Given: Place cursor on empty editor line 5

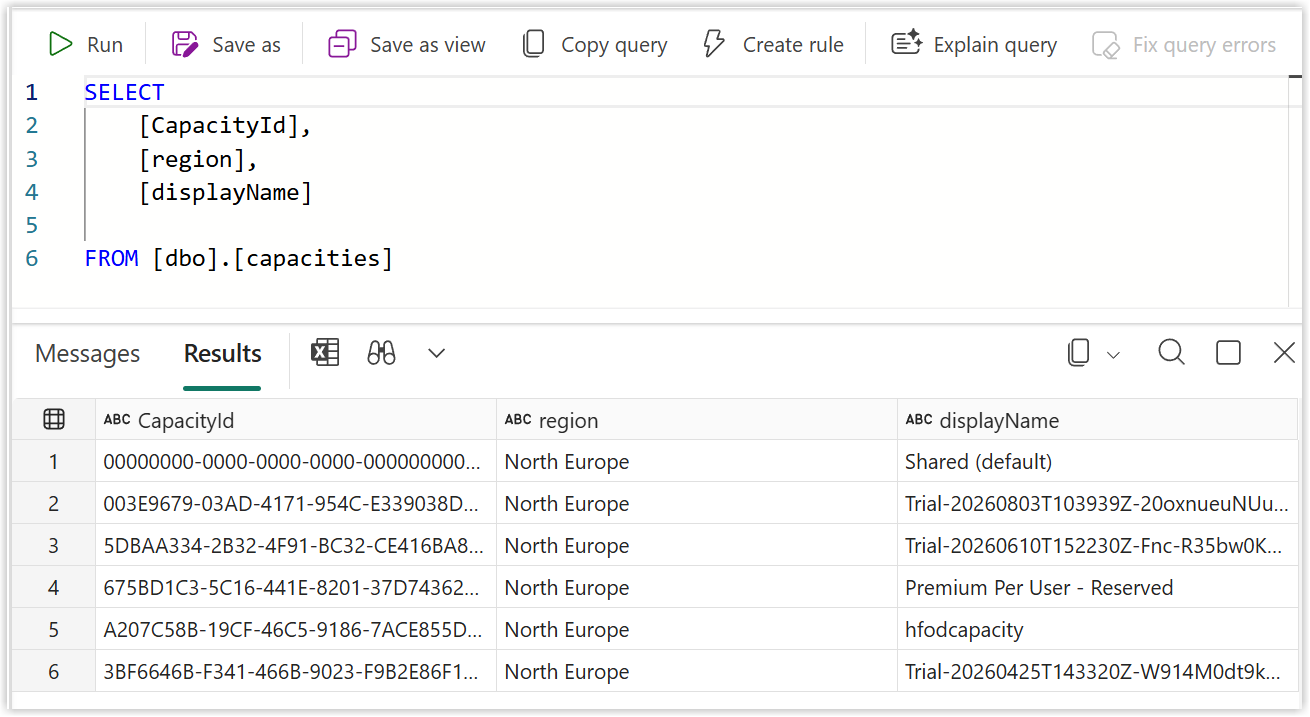Looking at the screenshot, I should tap(685, 226).
